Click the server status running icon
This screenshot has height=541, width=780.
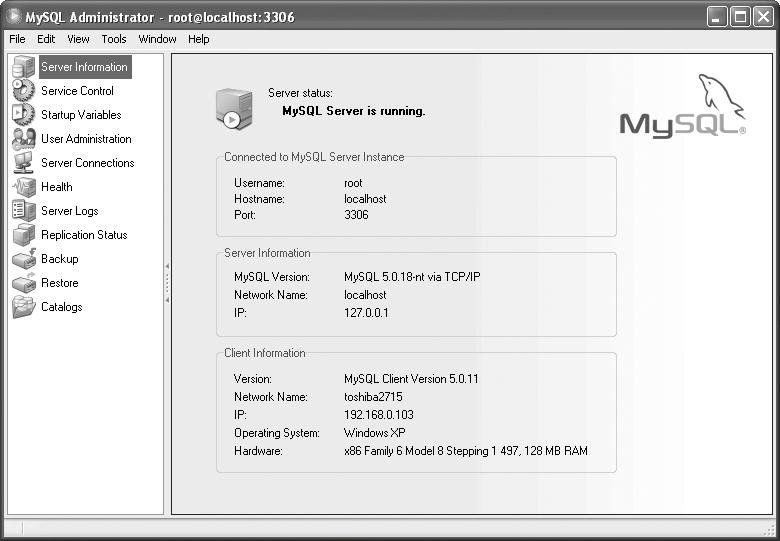pyautogui.click(x=234, y=108)
